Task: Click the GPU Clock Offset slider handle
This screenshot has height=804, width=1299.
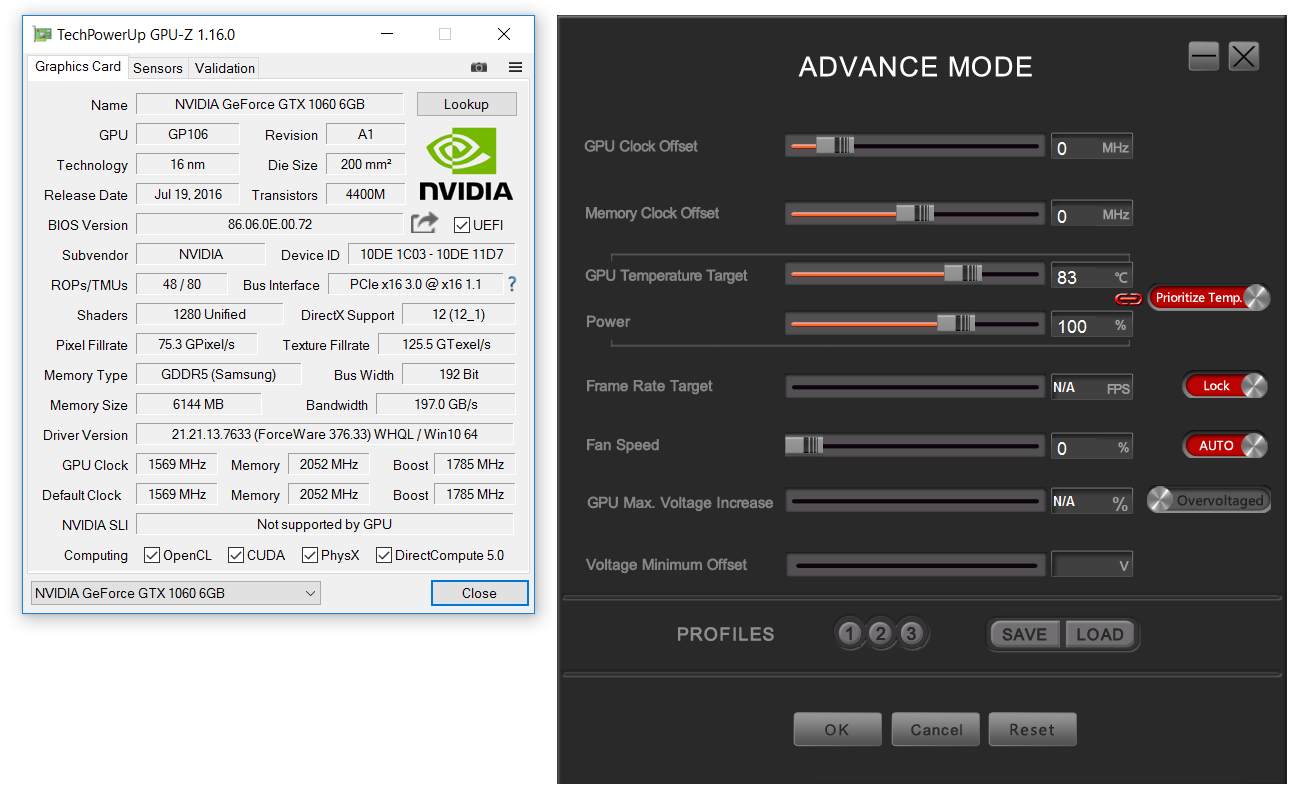Action: pyautogui.click(x=834, y=145)
